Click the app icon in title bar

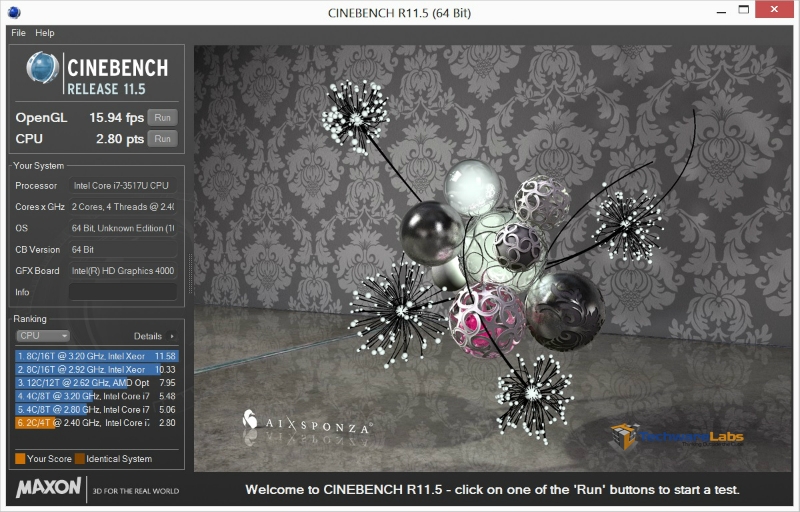pyautogui.click(x=14, y=12)
